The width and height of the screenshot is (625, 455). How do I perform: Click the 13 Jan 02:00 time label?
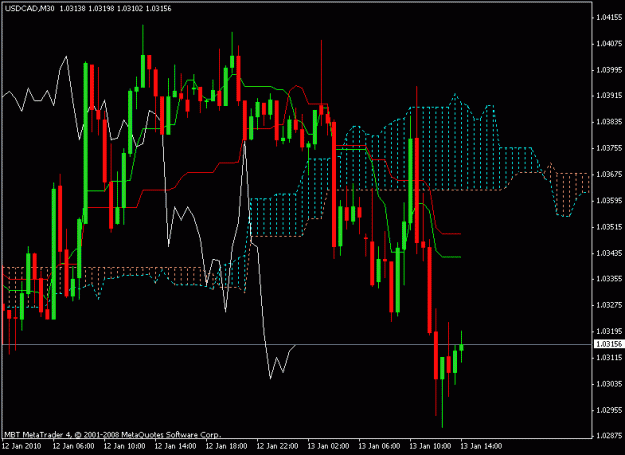click(328, 446)
